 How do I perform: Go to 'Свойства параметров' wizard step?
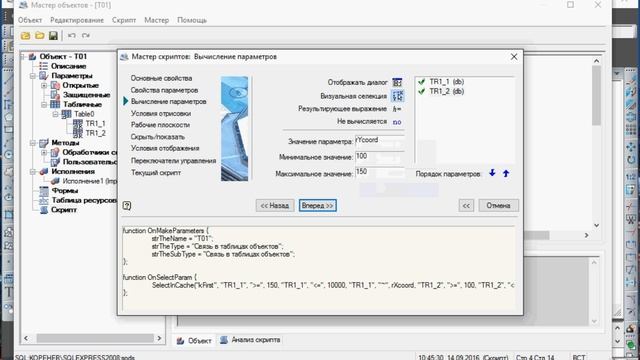(164, 90)
